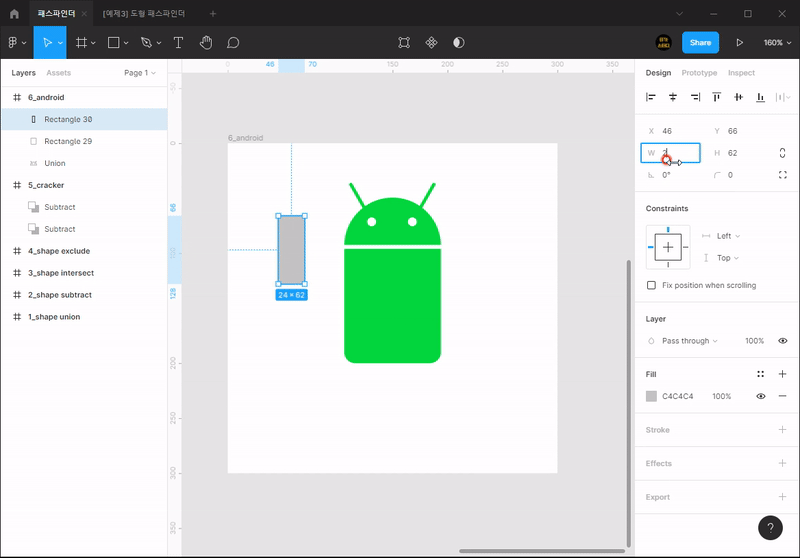Toggle fill visibility eye icon
Image resolution: width=800 pixels, height=558 pixels.
[760, 396]
